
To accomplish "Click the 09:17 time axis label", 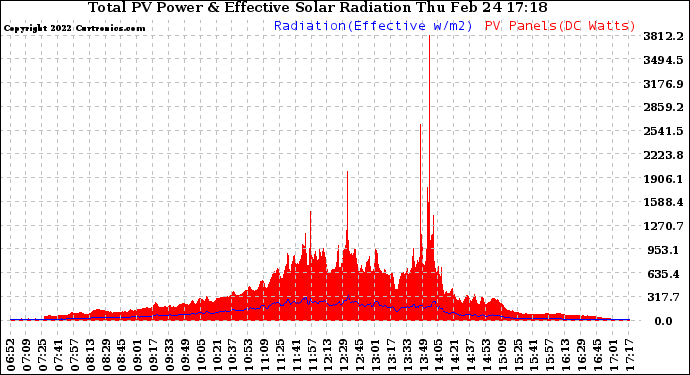I will (154, 355).
